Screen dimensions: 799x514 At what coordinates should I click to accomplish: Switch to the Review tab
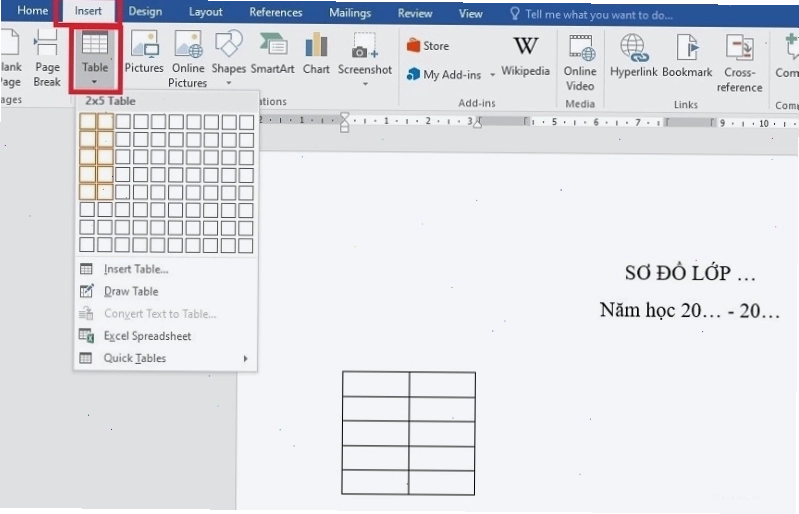tap(415, 13)
